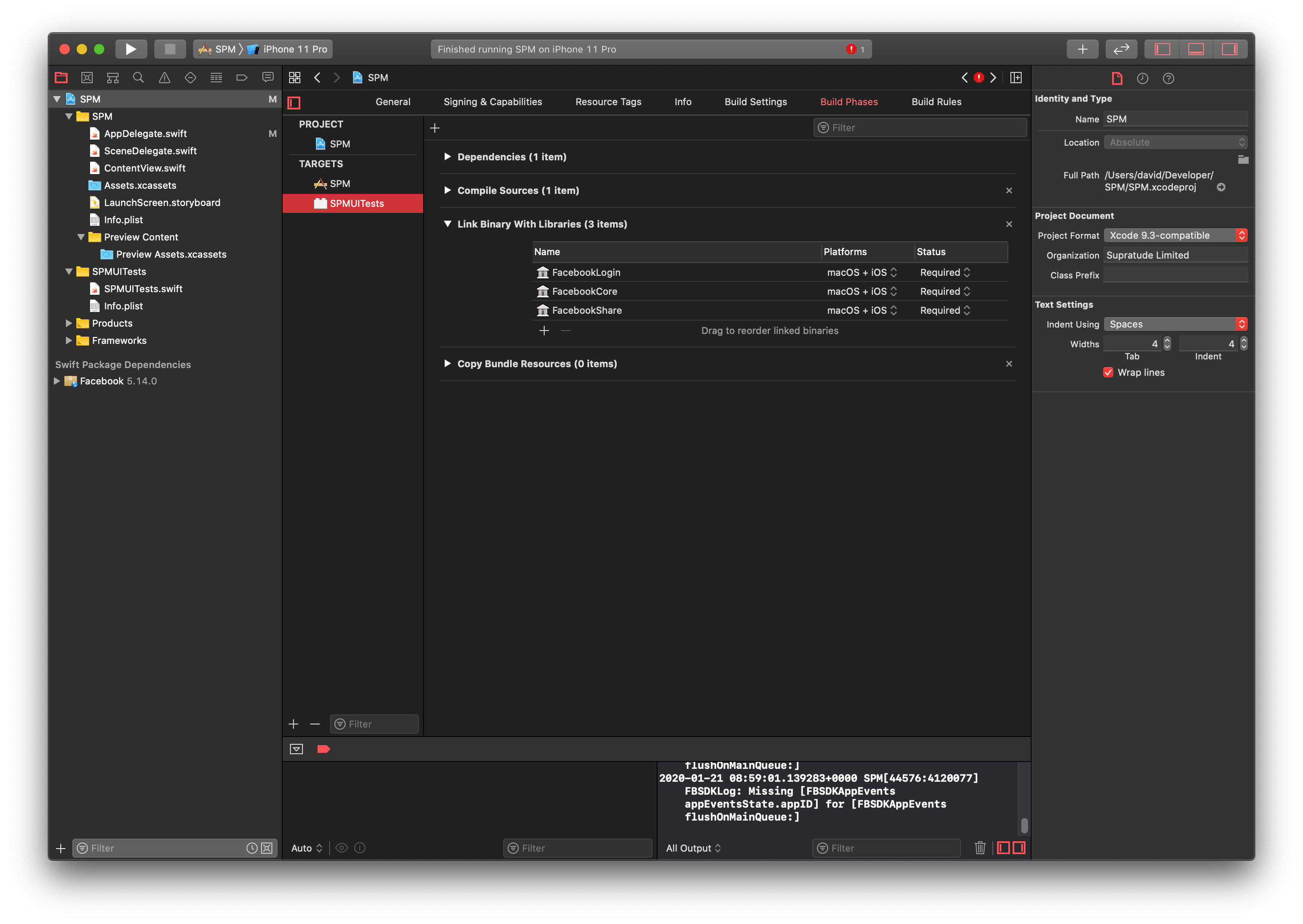Open ContentView.swift in navigator
This screenshot has height=924, width=1303.
[x=144, y=168]
